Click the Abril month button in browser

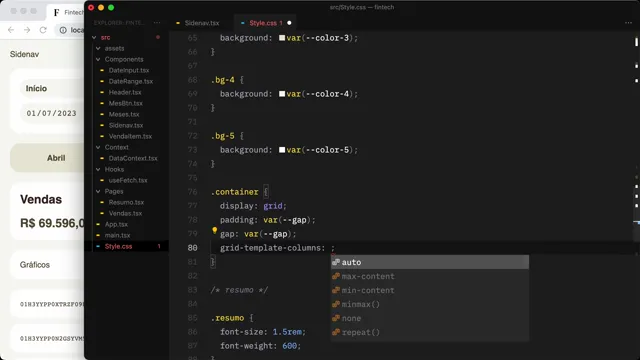pyautogui.click(x=47, y=158)
